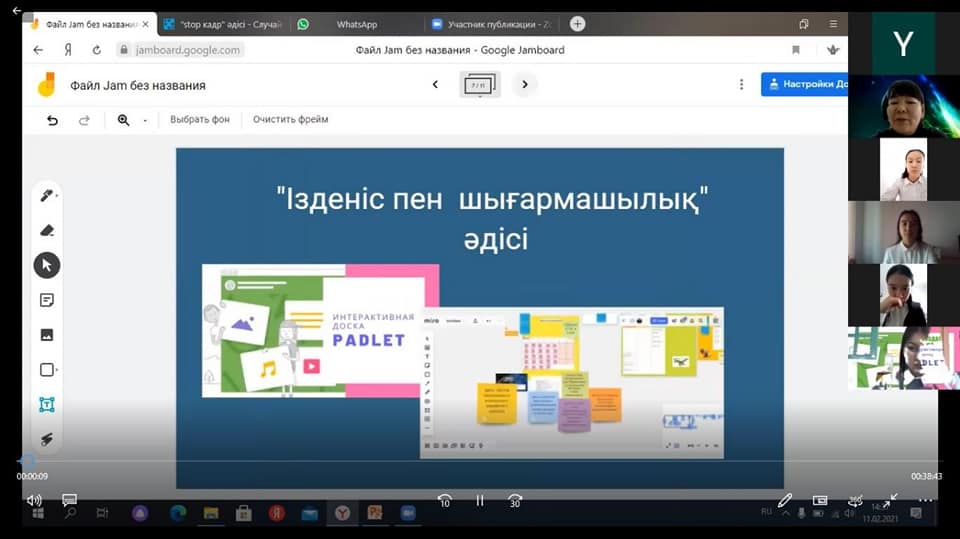Choose the Circle shape tool
The height and width of the screenshot is (539, 960).
pos(46,370)
